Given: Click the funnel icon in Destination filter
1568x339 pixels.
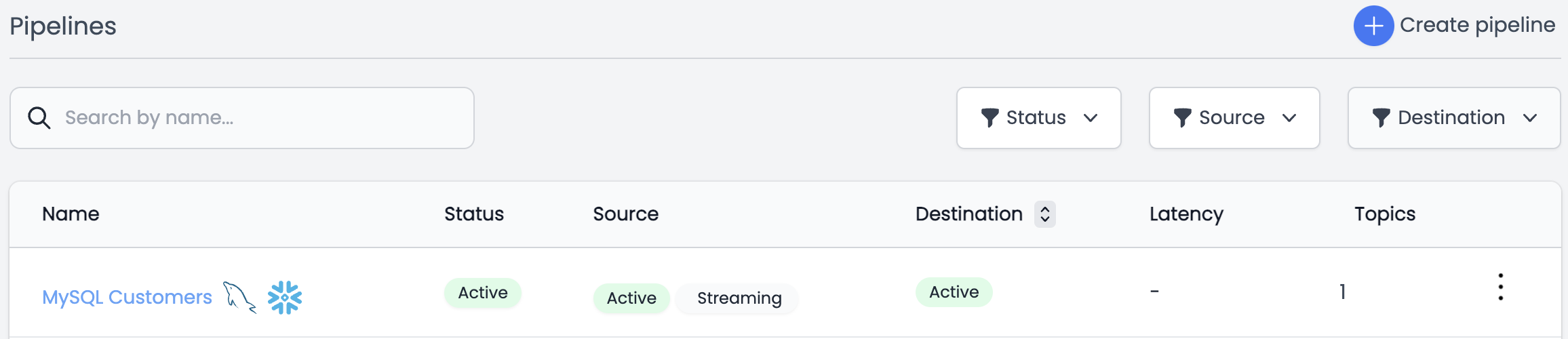Looking at the screenshot, I should 1381,117.
